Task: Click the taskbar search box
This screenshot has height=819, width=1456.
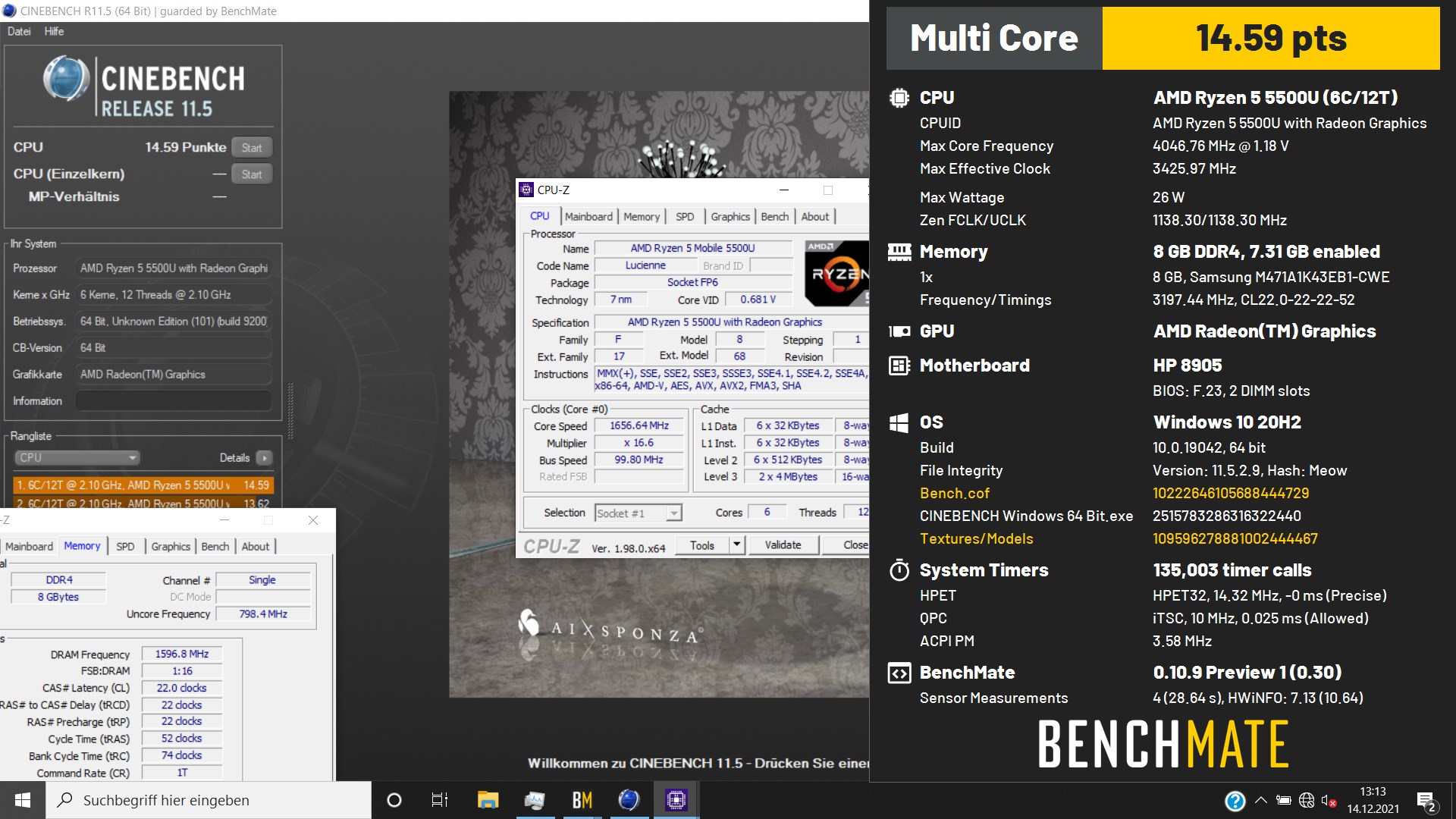Action: pos(209,800)
